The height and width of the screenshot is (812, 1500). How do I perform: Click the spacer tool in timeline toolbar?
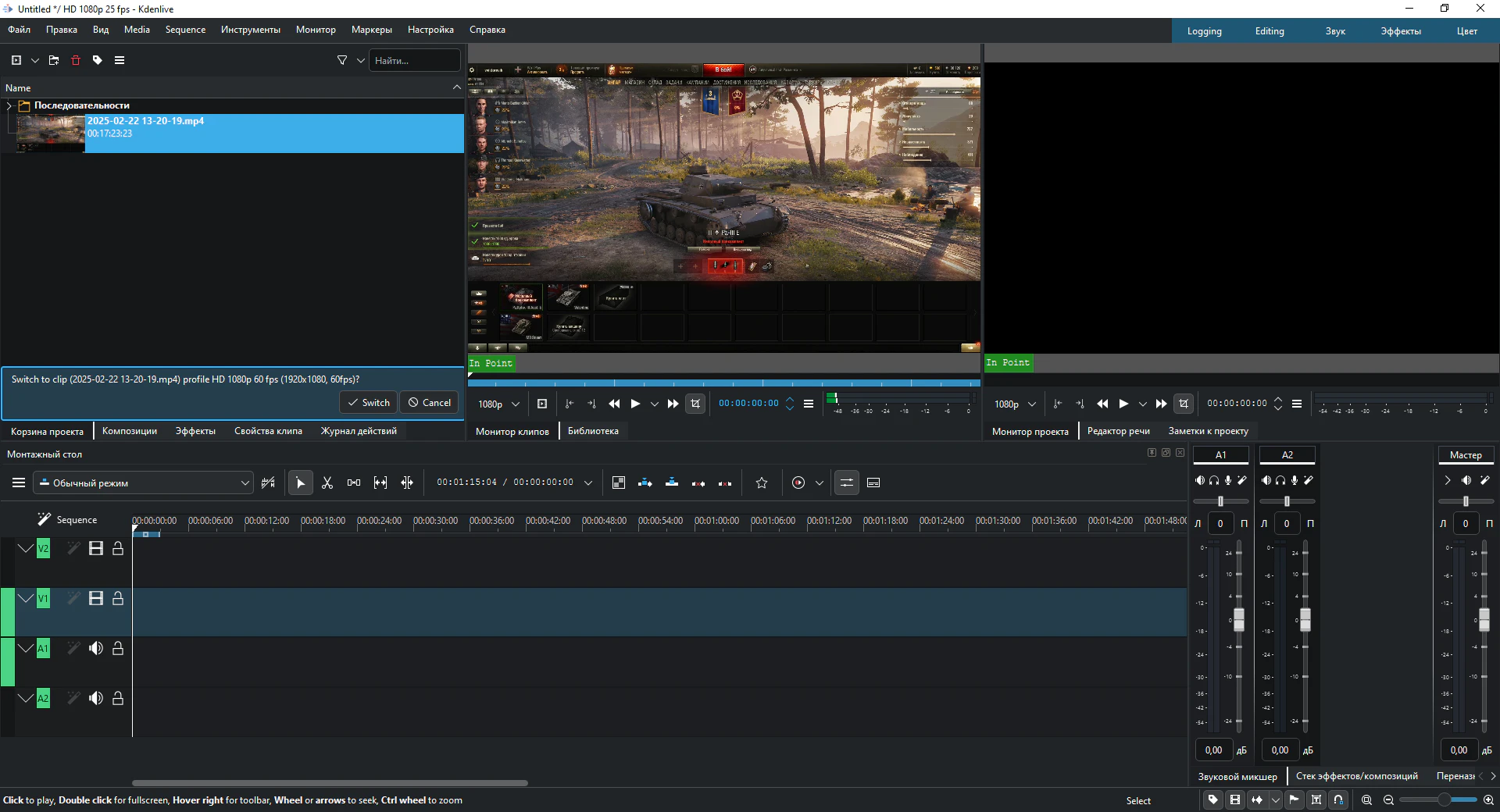(x=354, y=483)
